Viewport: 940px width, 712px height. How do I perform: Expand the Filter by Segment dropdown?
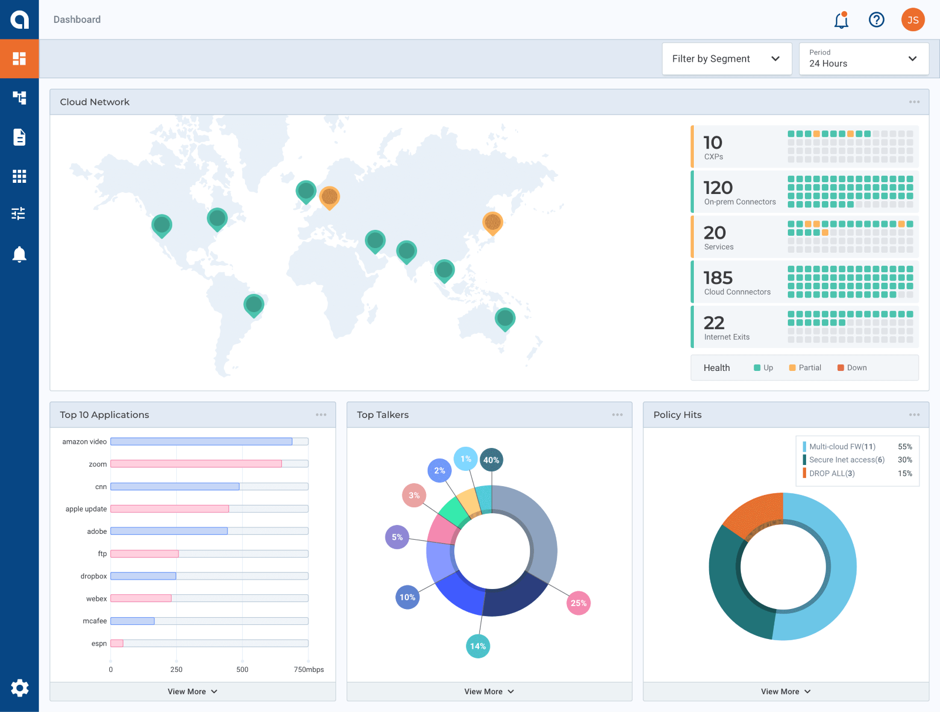(x=726, y=59)
